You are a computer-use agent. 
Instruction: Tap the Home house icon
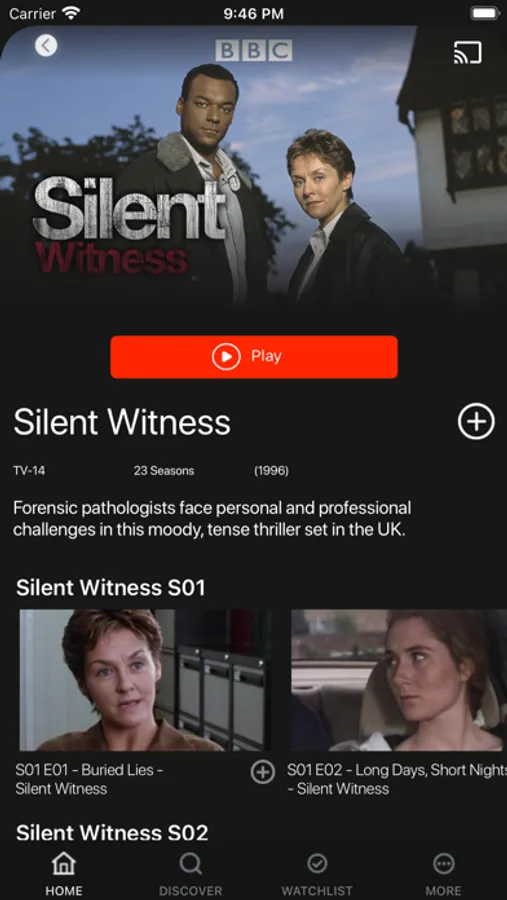[x=64, y=863]
